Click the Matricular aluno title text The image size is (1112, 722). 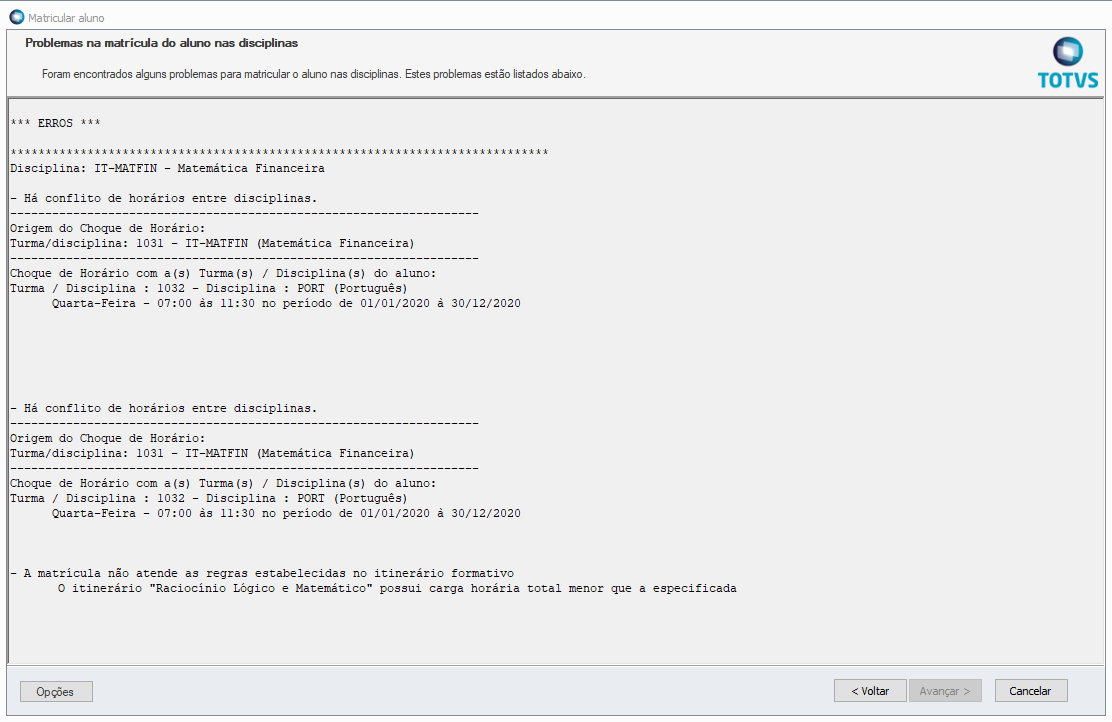click(66, 18)
